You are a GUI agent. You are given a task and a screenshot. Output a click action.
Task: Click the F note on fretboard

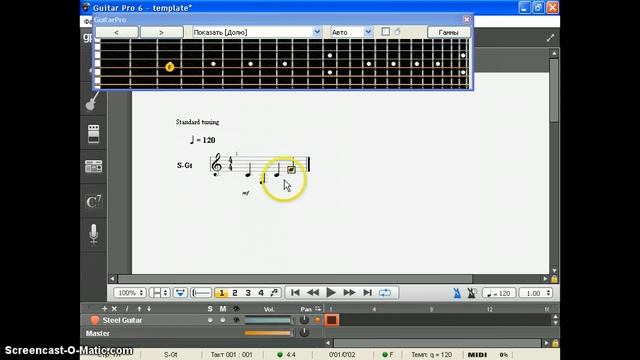[x=170, y=67]
